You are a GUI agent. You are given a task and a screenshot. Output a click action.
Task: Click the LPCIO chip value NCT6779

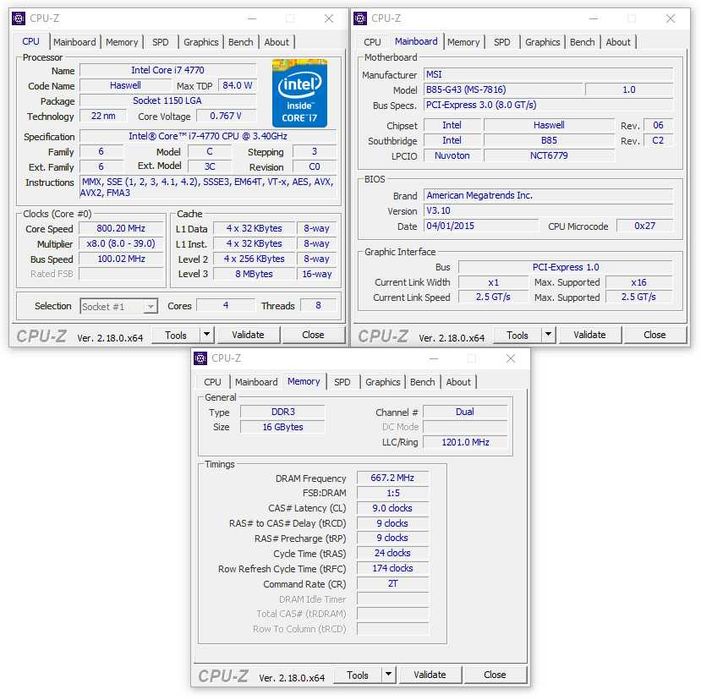tap(549, 156)
